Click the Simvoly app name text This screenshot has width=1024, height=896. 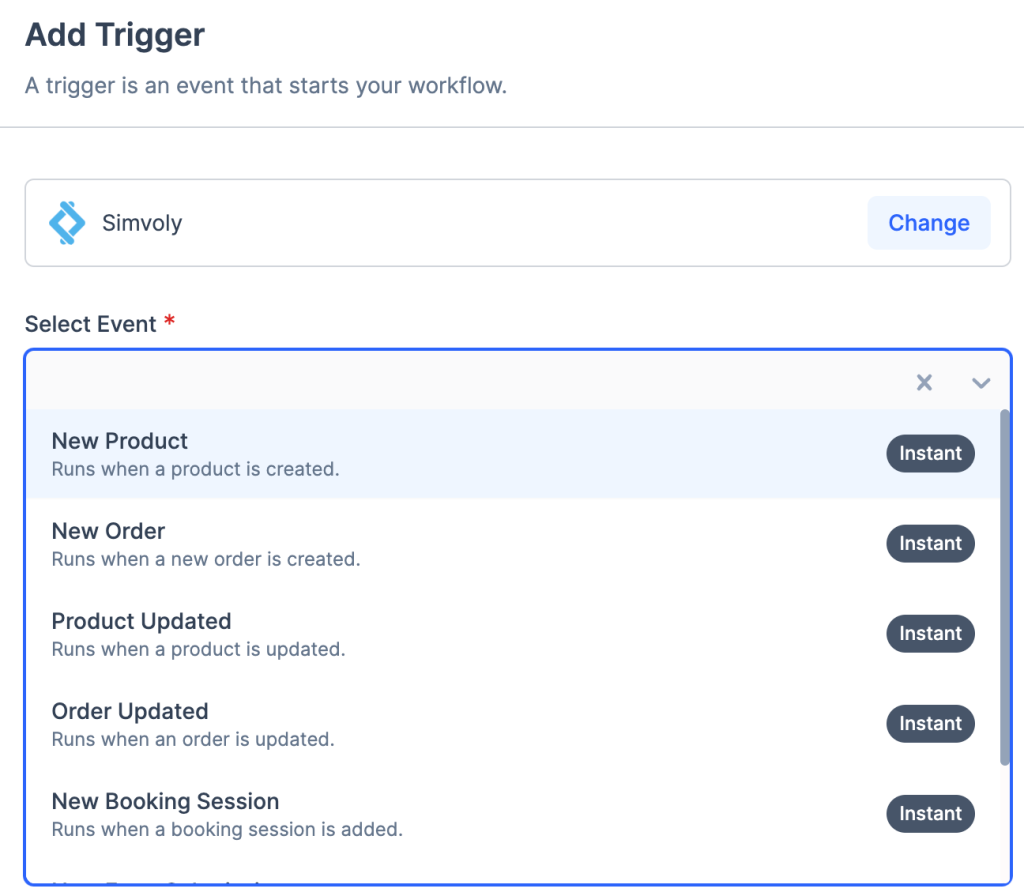pos(142,223)
